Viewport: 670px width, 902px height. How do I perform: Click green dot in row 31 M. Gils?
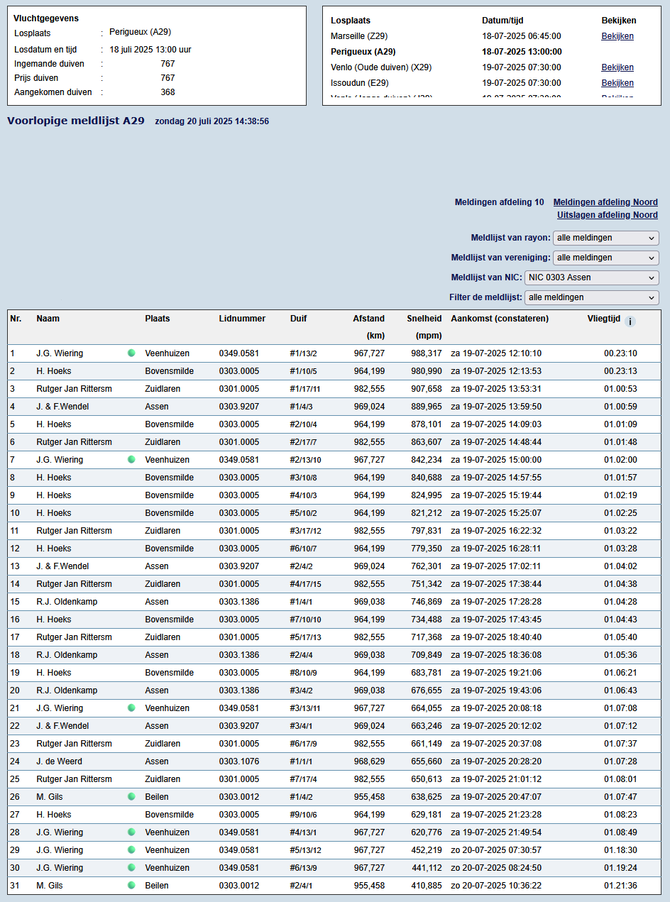(131, 885)
